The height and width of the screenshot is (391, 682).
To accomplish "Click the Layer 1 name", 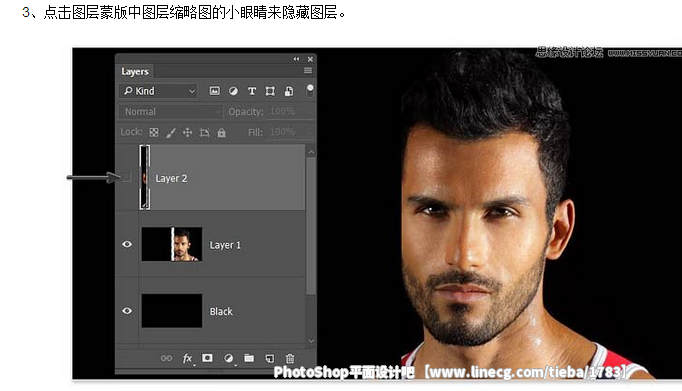I will click(x=225, y=245).
